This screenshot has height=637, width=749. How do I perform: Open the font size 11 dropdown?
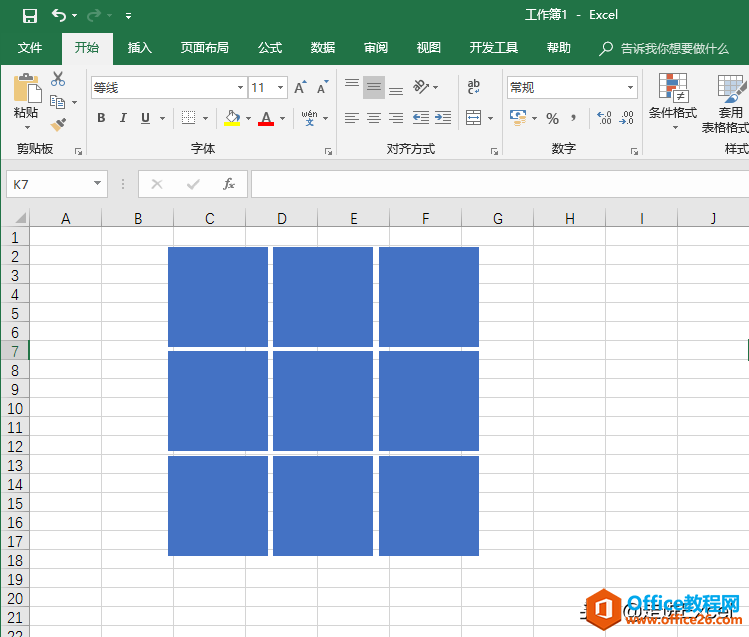click(280, 87)
